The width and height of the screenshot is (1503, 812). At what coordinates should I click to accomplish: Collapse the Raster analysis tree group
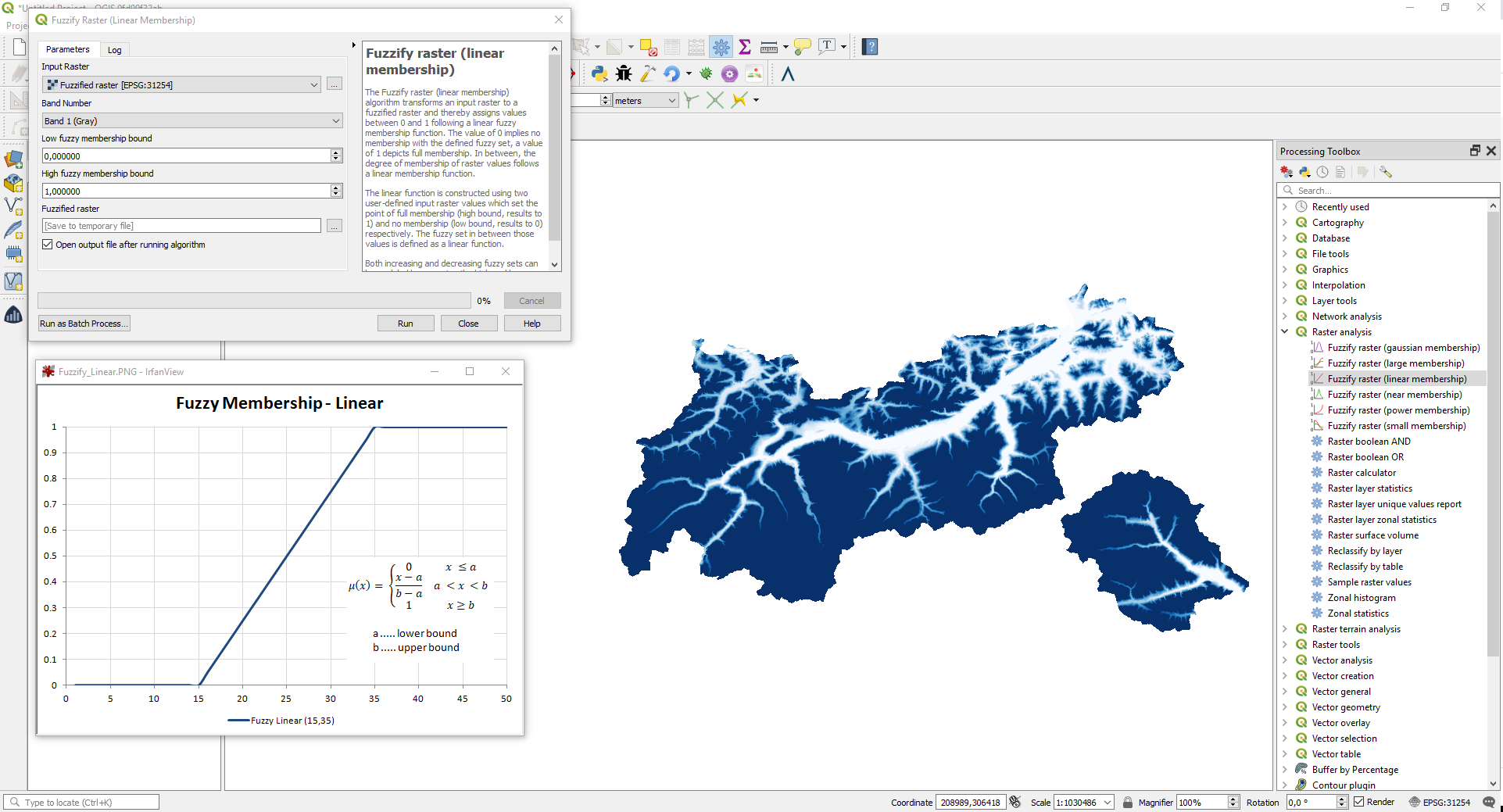click(x=1285, y=332)
